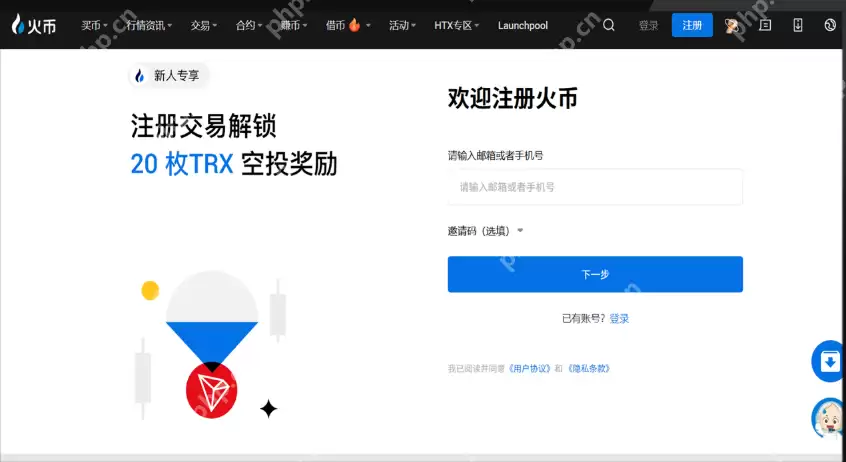Open the customer support avatar chat
Image resolution: width=846 pixels, height=462 pixels.
pos(830,418)
